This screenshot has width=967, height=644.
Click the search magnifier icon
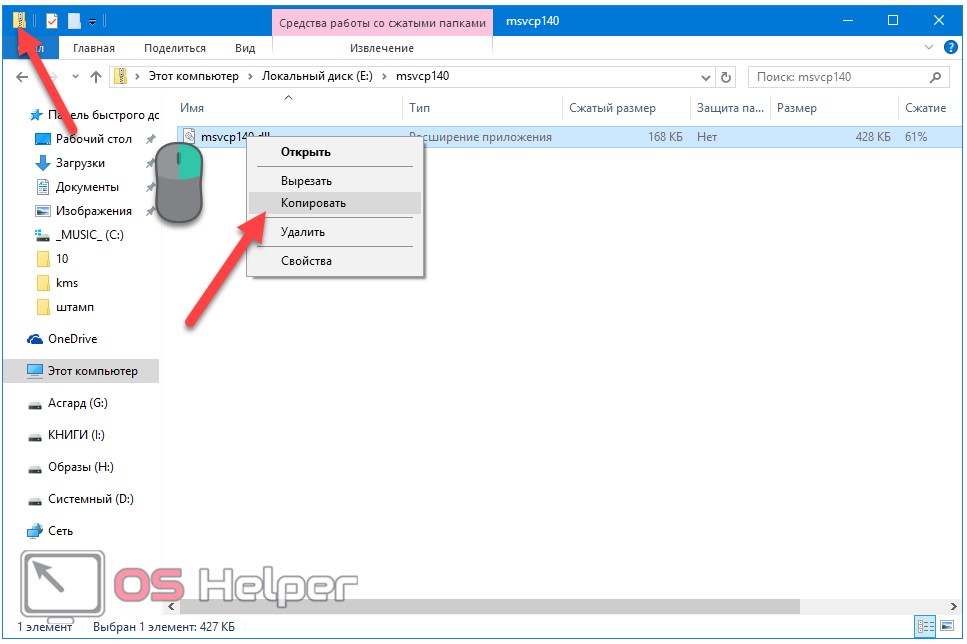[x=935, y=77]
